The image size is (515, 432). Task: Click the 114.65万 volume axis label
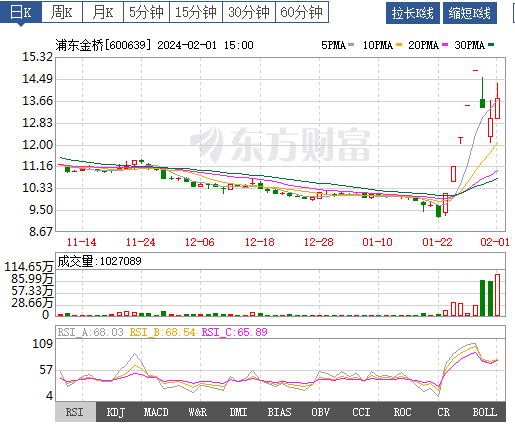click(x=29, y=267)
